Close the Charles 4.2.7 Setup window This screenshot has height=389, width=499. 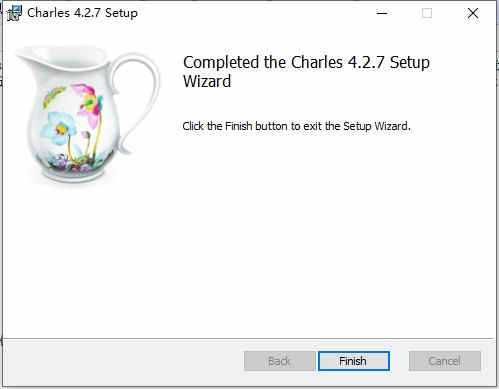473,13
